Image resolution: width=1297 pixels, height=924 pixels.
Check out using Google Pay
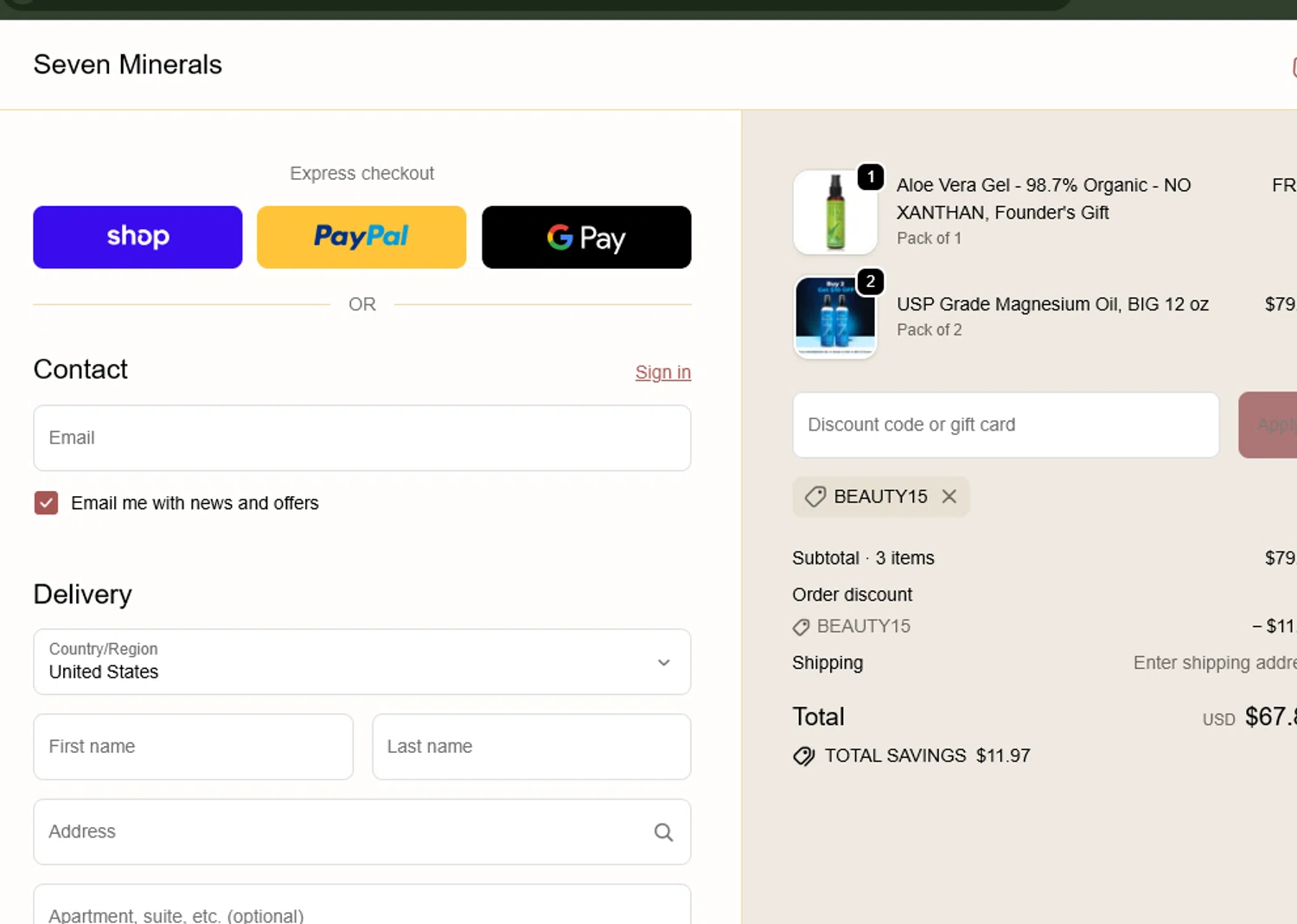tap(586, 237)
